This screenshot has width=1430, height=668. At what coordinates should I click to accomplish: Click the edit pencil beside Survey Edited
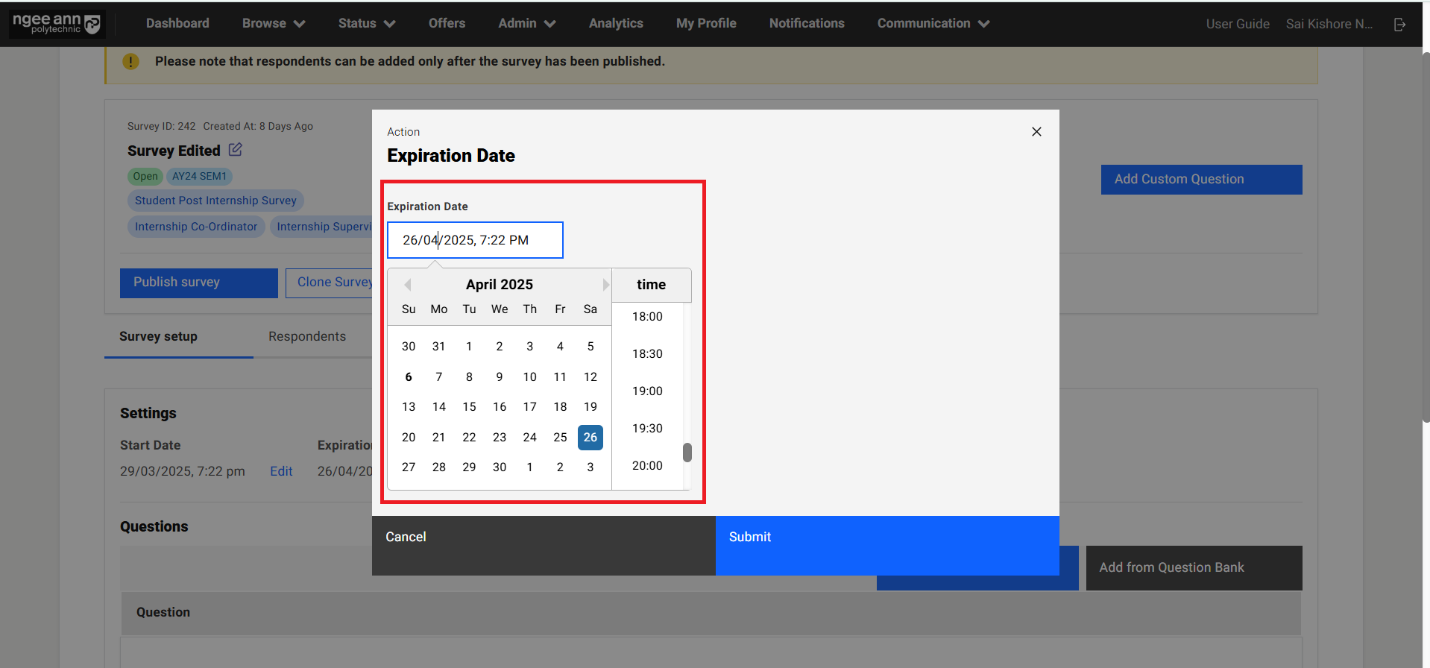(x=235, y=150)
